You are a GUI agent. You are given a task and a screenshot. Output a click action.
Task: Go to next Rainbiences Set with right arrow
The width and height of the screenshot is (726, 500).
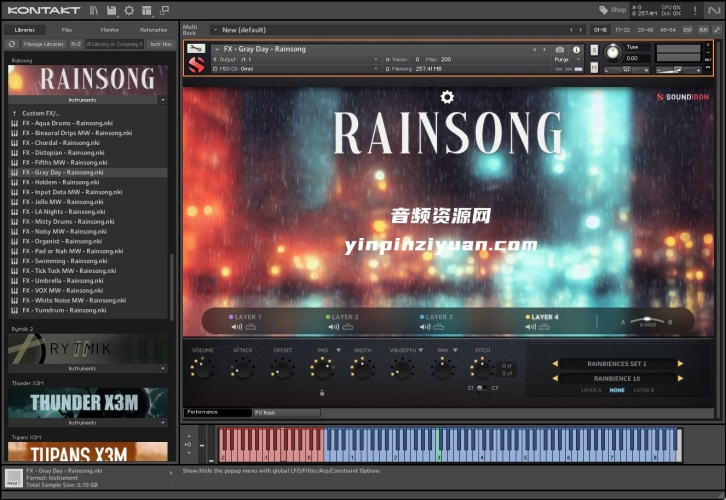(681, 363)
